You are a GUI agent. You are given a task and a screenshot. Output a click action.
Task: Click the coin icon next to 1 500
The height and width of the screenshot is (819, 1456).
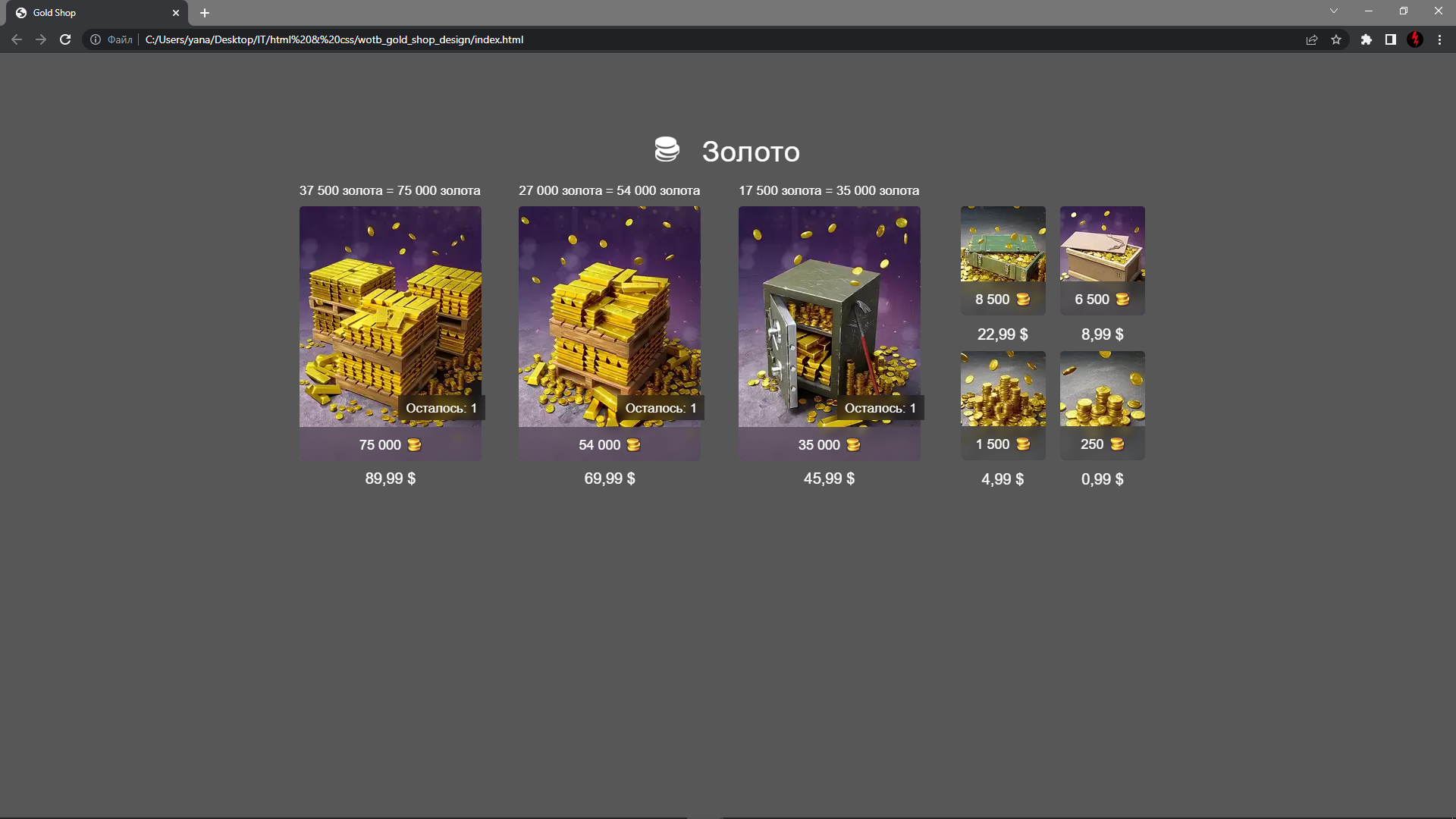click(x=1023, y=444)
